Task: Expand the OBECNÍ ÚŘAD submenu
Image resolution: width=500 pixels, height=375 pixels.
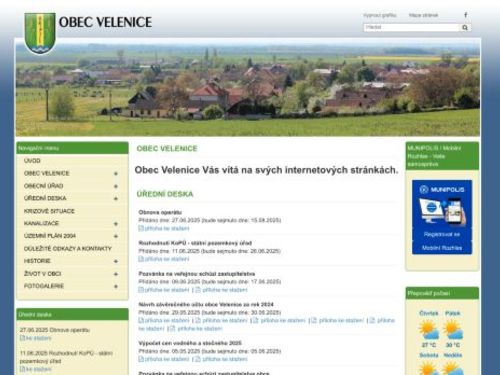Action: coord(116,186)
